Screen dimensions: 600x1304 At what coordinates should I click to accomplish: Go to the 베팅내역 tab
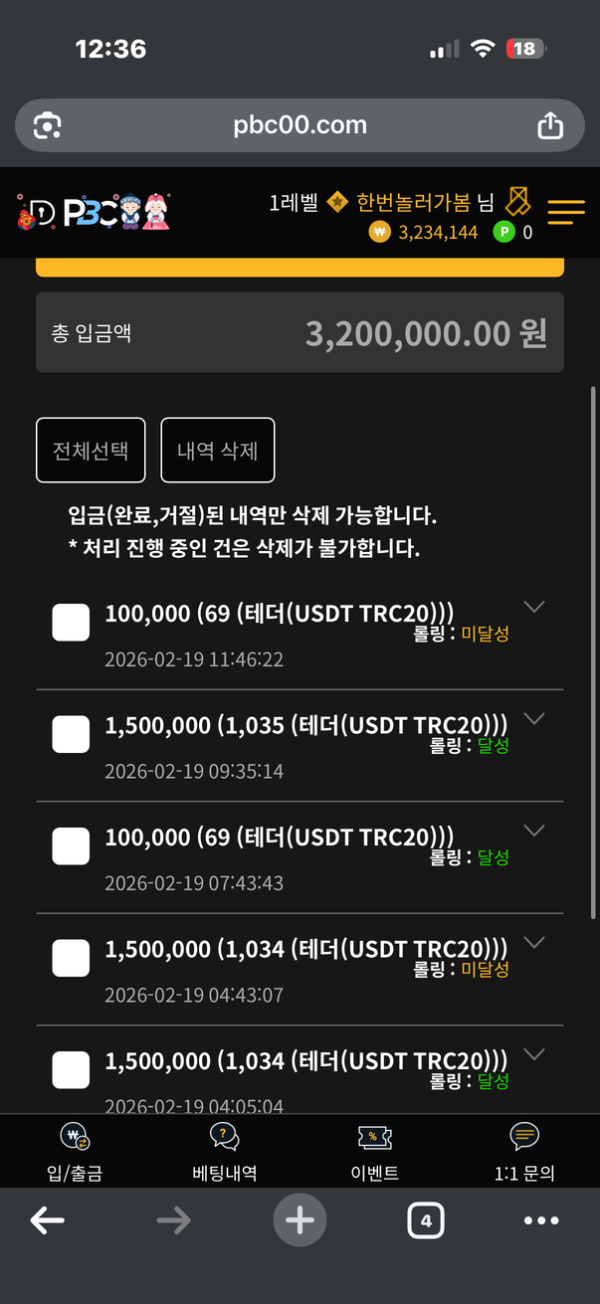click(x=224, y=1152)
